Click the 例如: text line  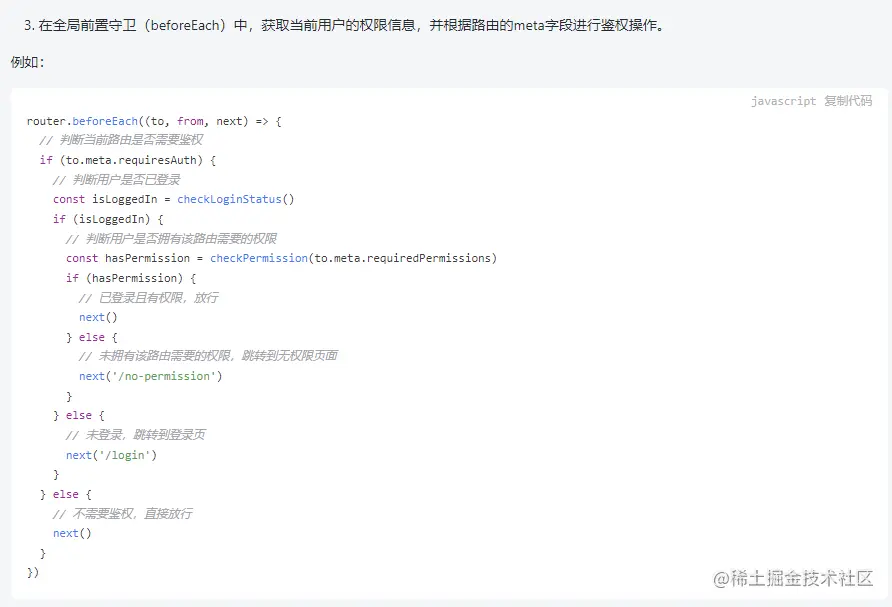(27, 62)
